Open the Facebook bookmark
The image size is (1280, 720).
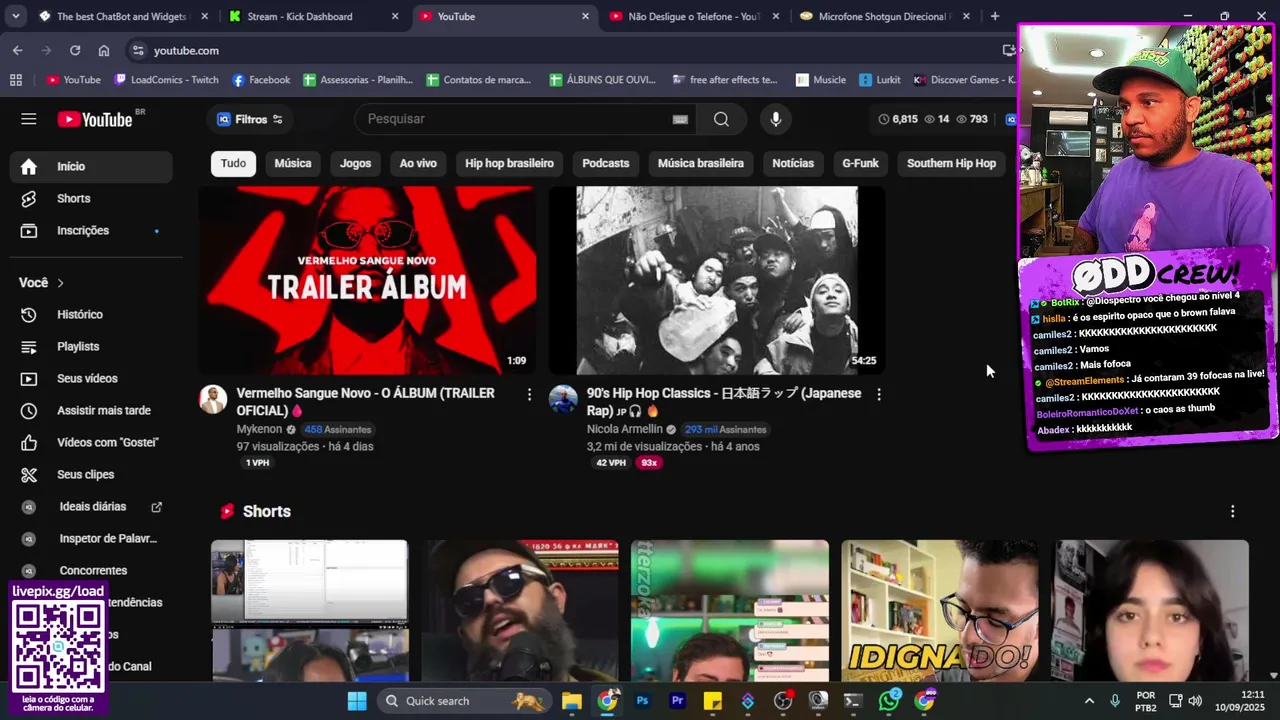[261, 80]
